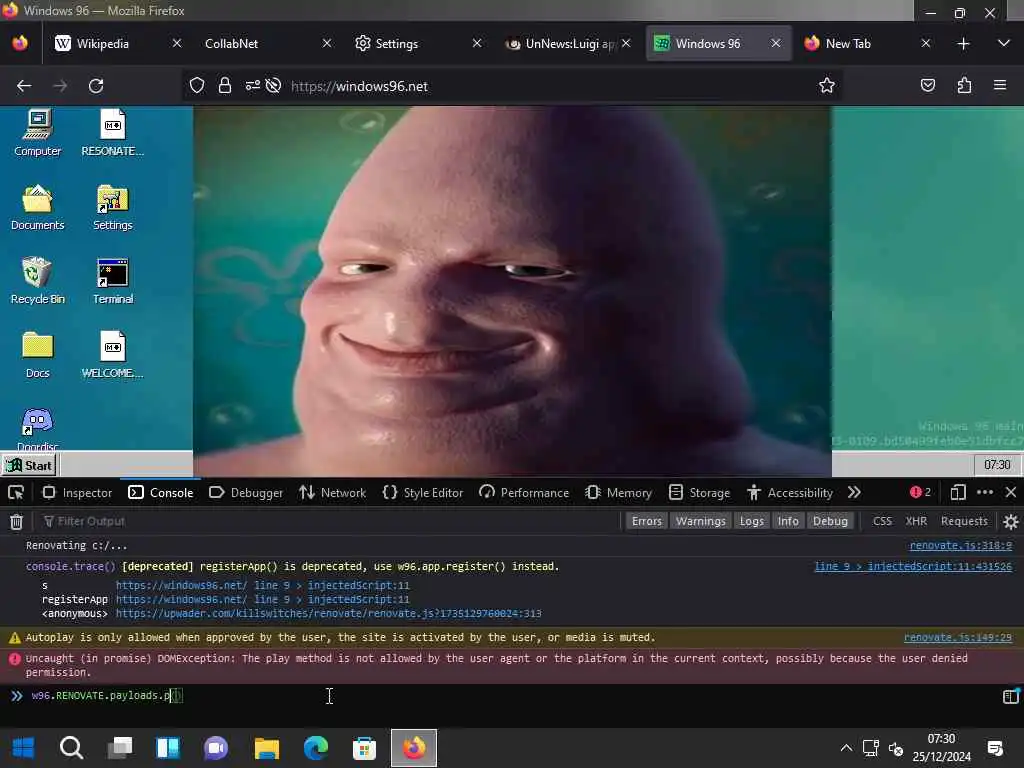Open the Memory panel

pyautogui.click(x=618, y=493)
